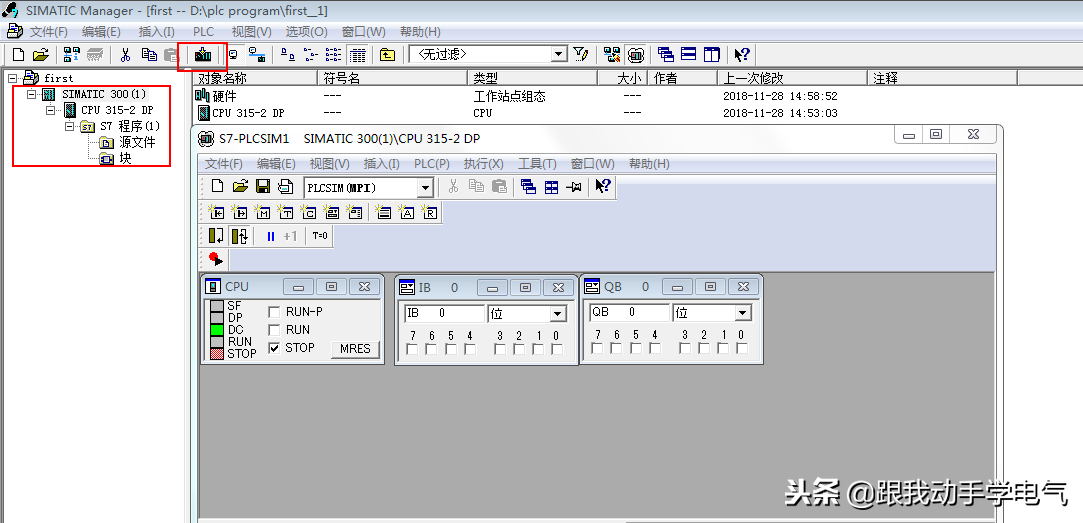Enable the RUN-P checkbox
This screenshot has height=523, width=1083.
coord(274,312)
